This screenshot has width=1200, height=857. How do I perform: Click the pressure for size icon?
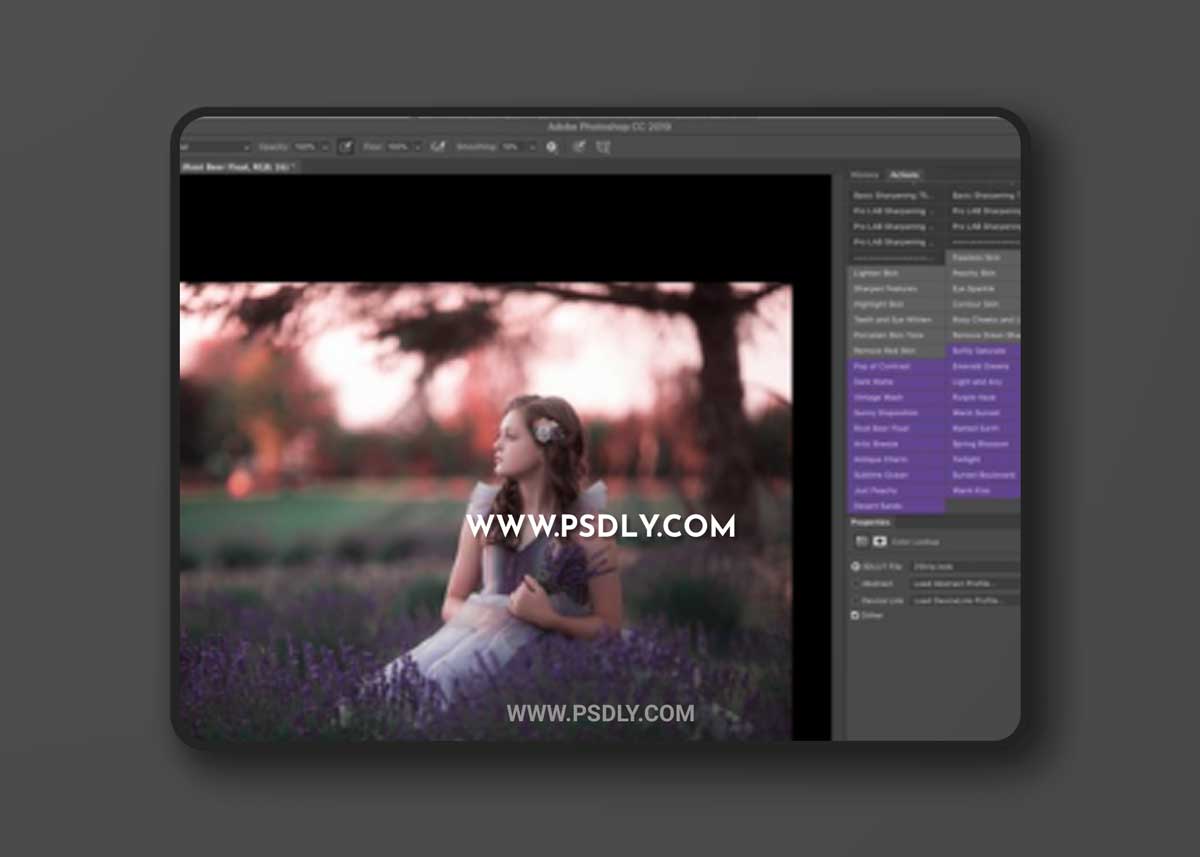(578, 147)
